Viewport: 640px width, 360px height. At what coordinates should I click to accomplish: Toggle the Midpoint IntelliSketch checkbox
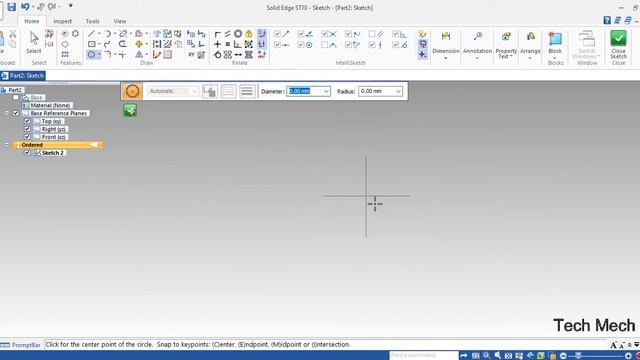click(x=277, y=44)
